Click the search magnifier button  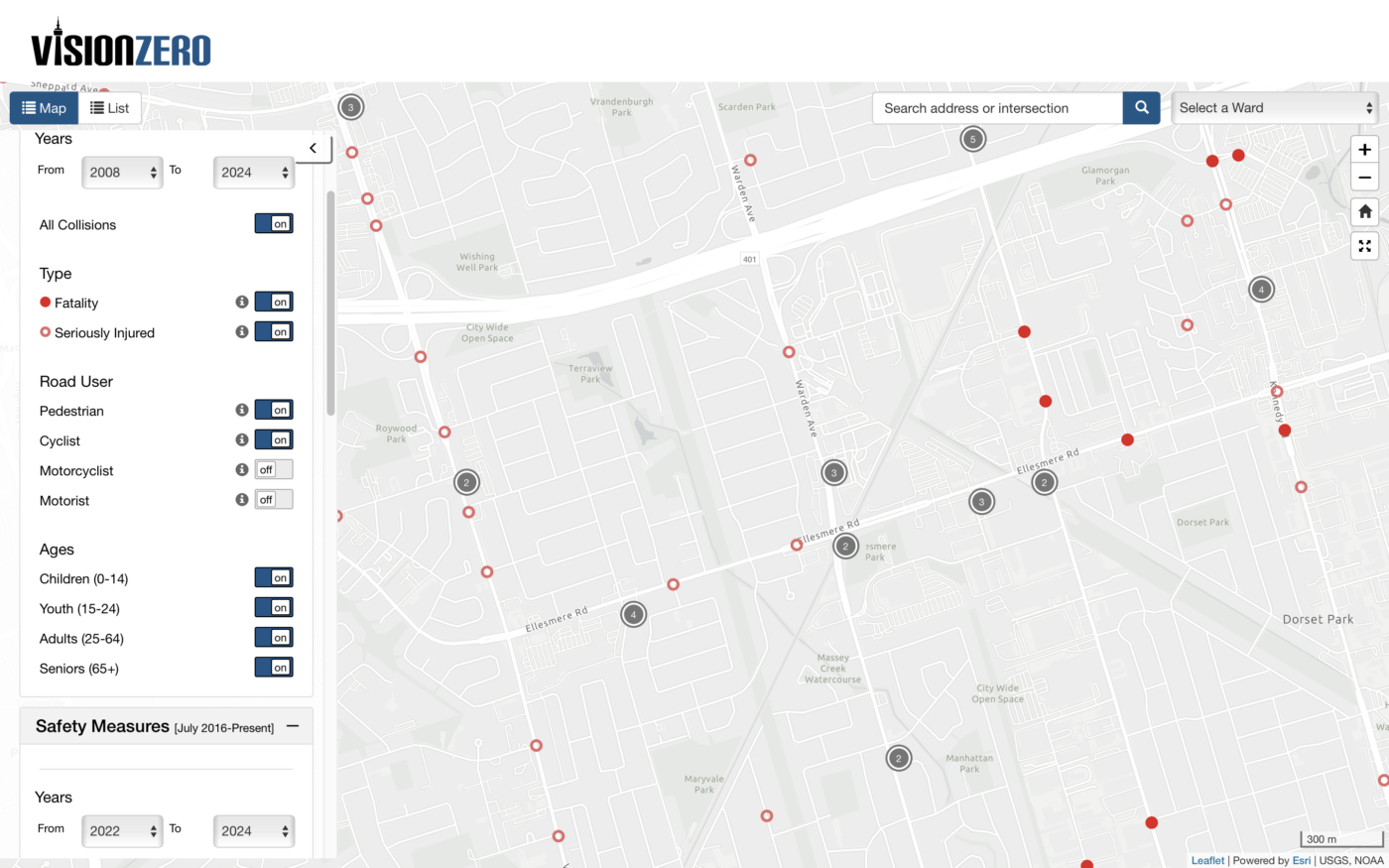(x=1141, y=108)
